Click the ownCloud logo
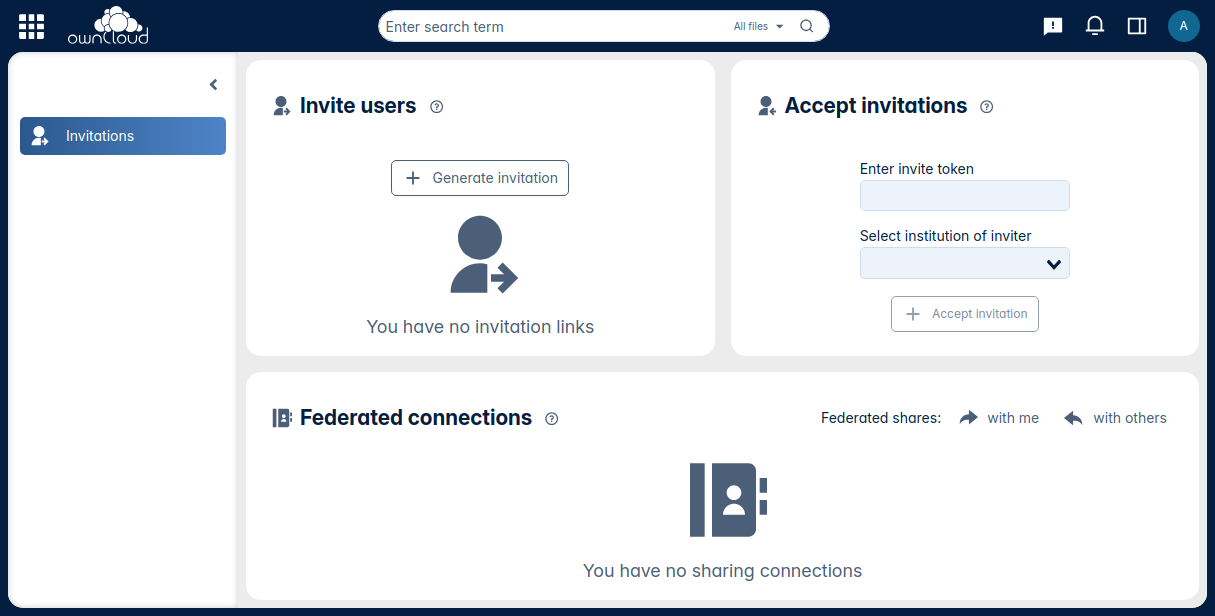This screenshot has height=616, width=1215. point(110,26)
